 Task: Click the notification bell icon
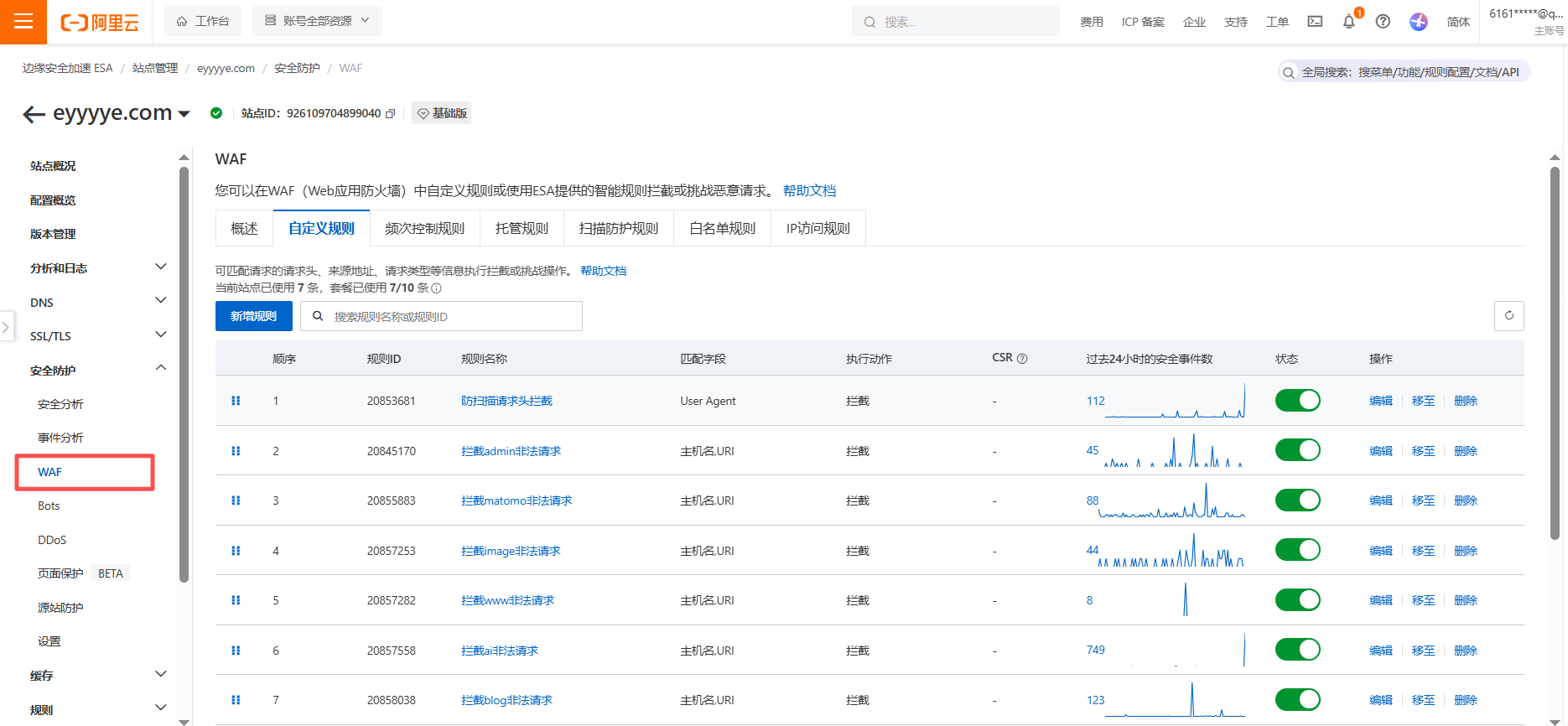tap(1348, 22)
